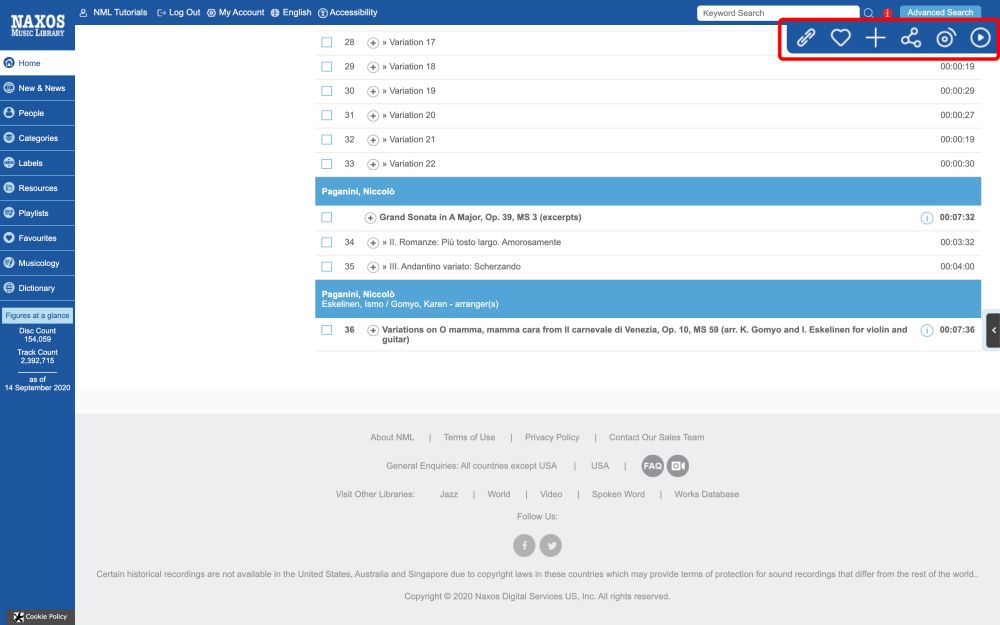Select checkbox for track 34 Romanze

click(x=327, y=242)
